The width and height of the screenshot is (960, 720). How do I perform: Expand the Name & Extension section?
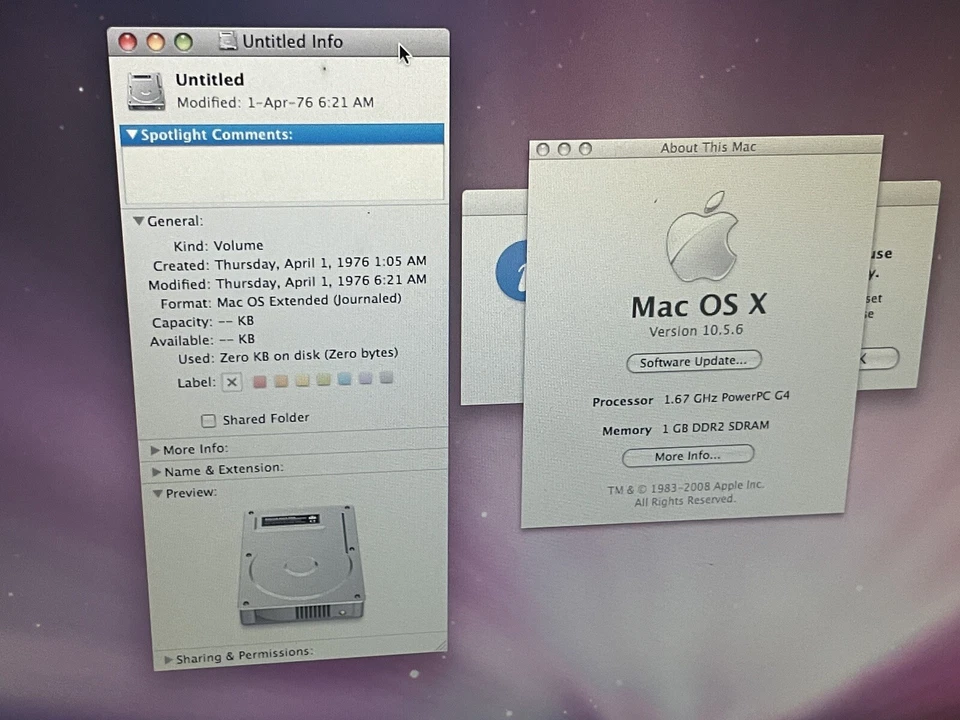click(x=155, y=468)
